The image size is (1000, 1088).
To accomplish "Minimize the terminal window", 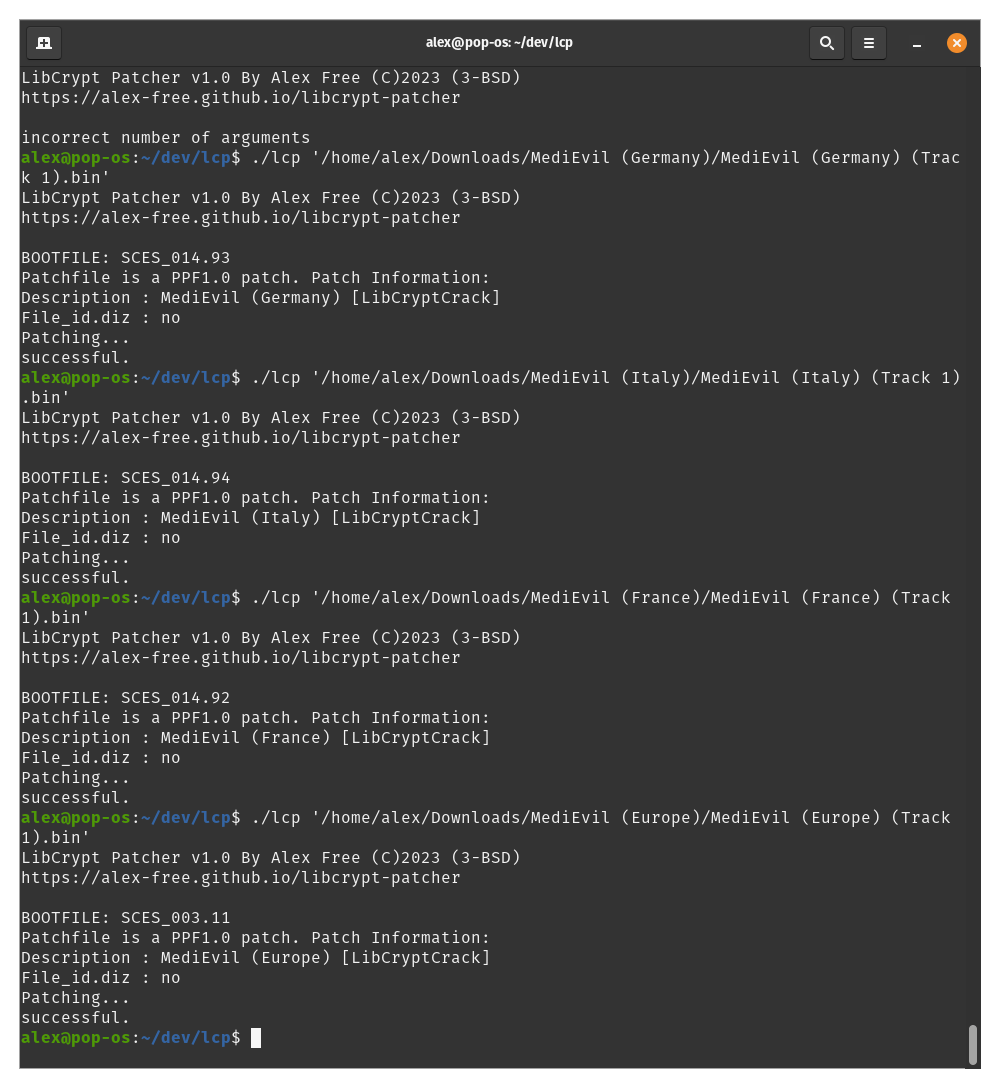I will (917, 44).
